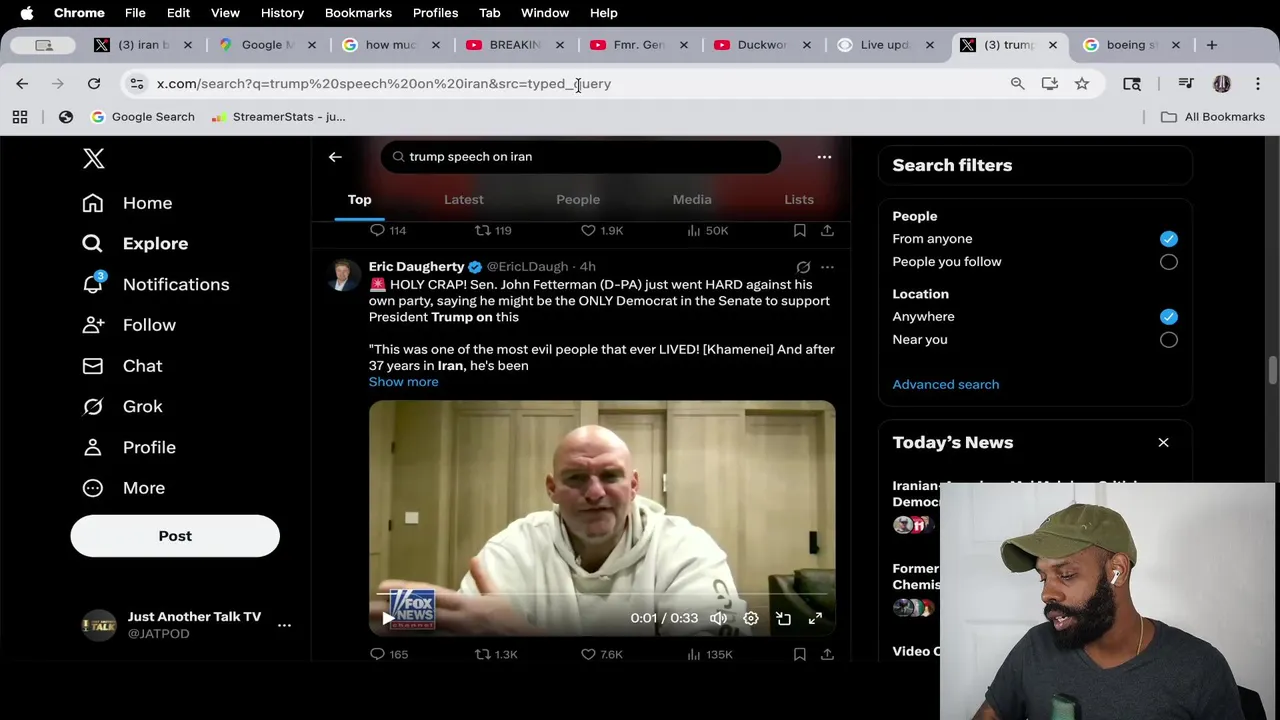Open Grok in the sidebar

click(122, 406)
